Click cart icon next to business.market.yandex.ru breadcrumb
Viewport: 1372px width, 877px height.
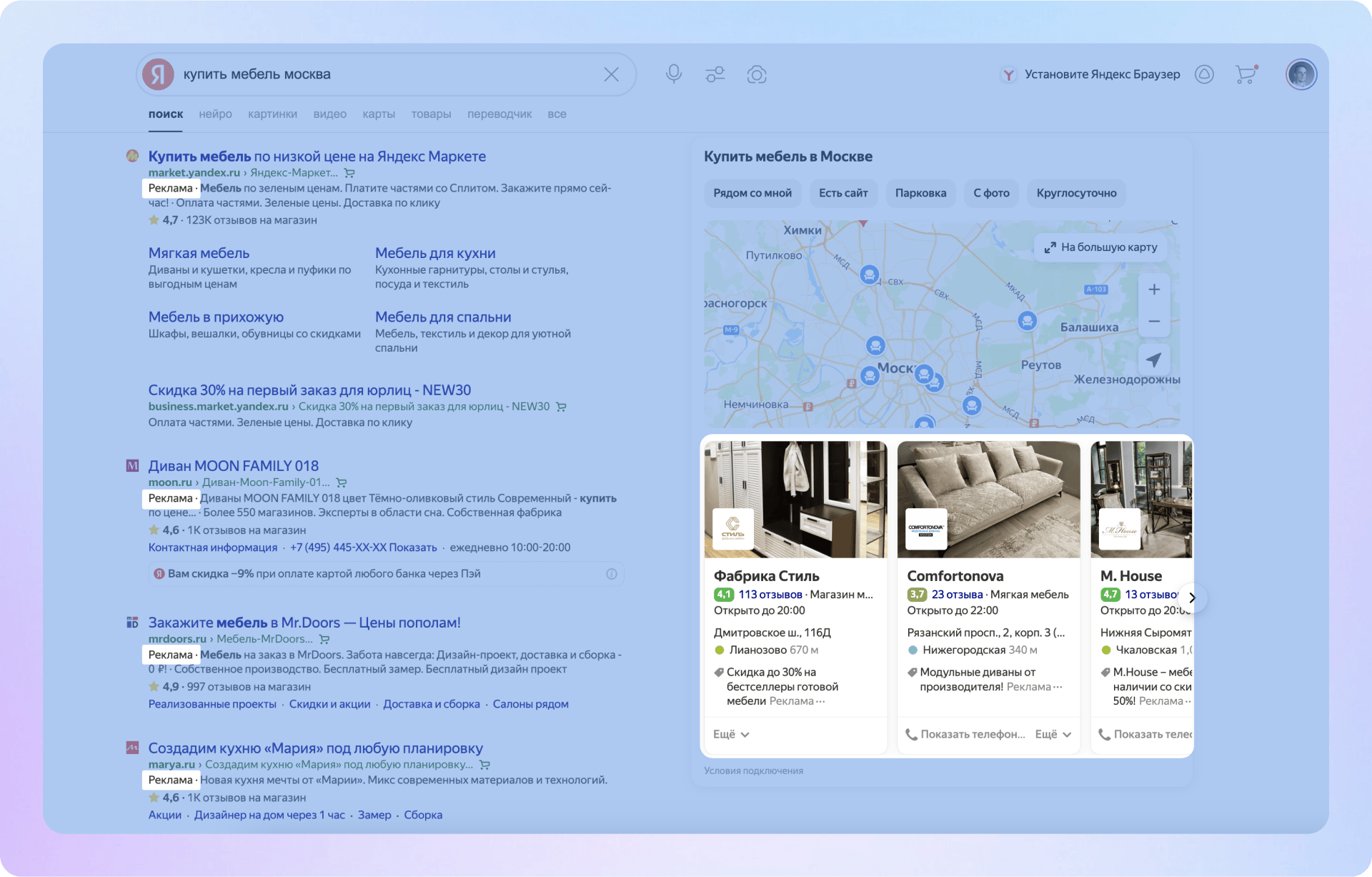tap(561, 407)
